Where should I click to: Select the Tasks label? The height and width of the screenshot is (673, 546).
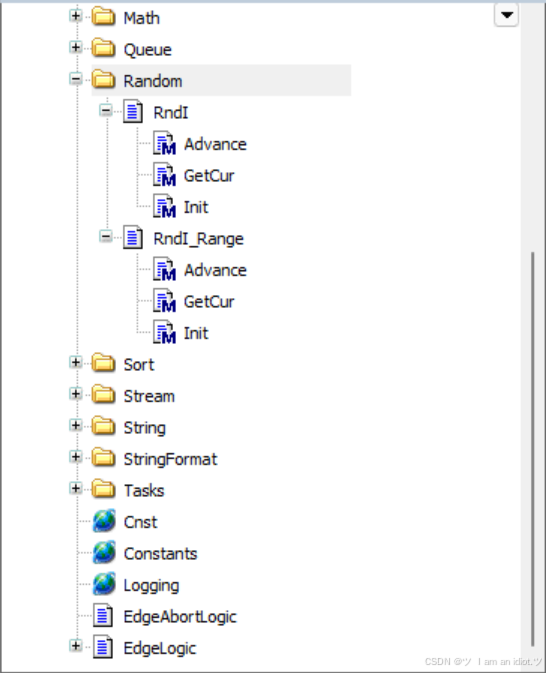(144, 491)
